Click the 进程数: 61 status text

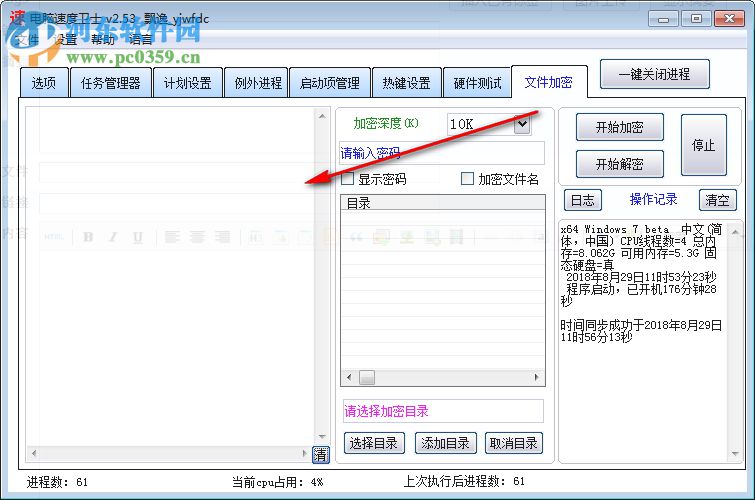[x=57, y=482]
